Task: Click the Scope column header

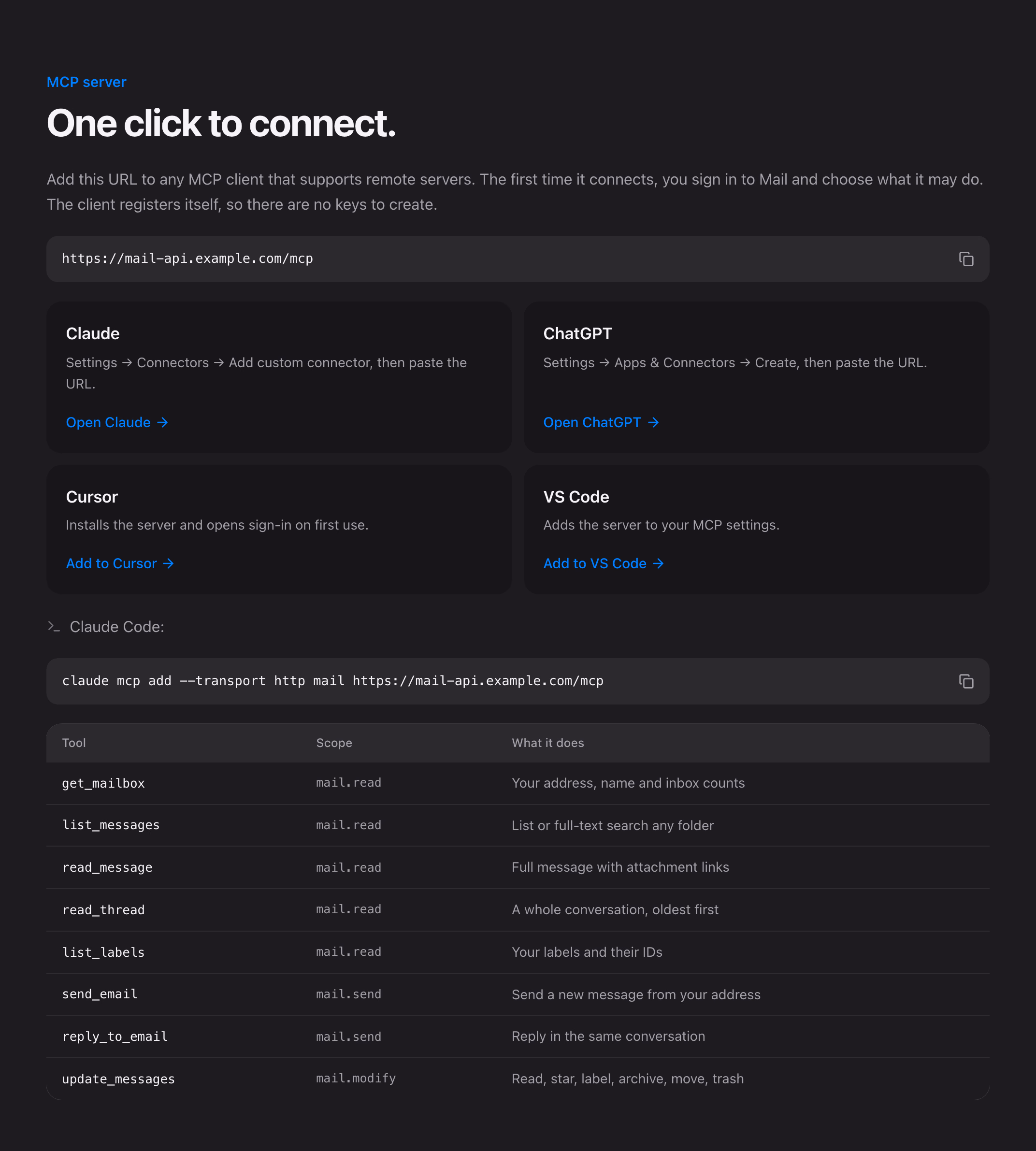Action: click(334, 743)
